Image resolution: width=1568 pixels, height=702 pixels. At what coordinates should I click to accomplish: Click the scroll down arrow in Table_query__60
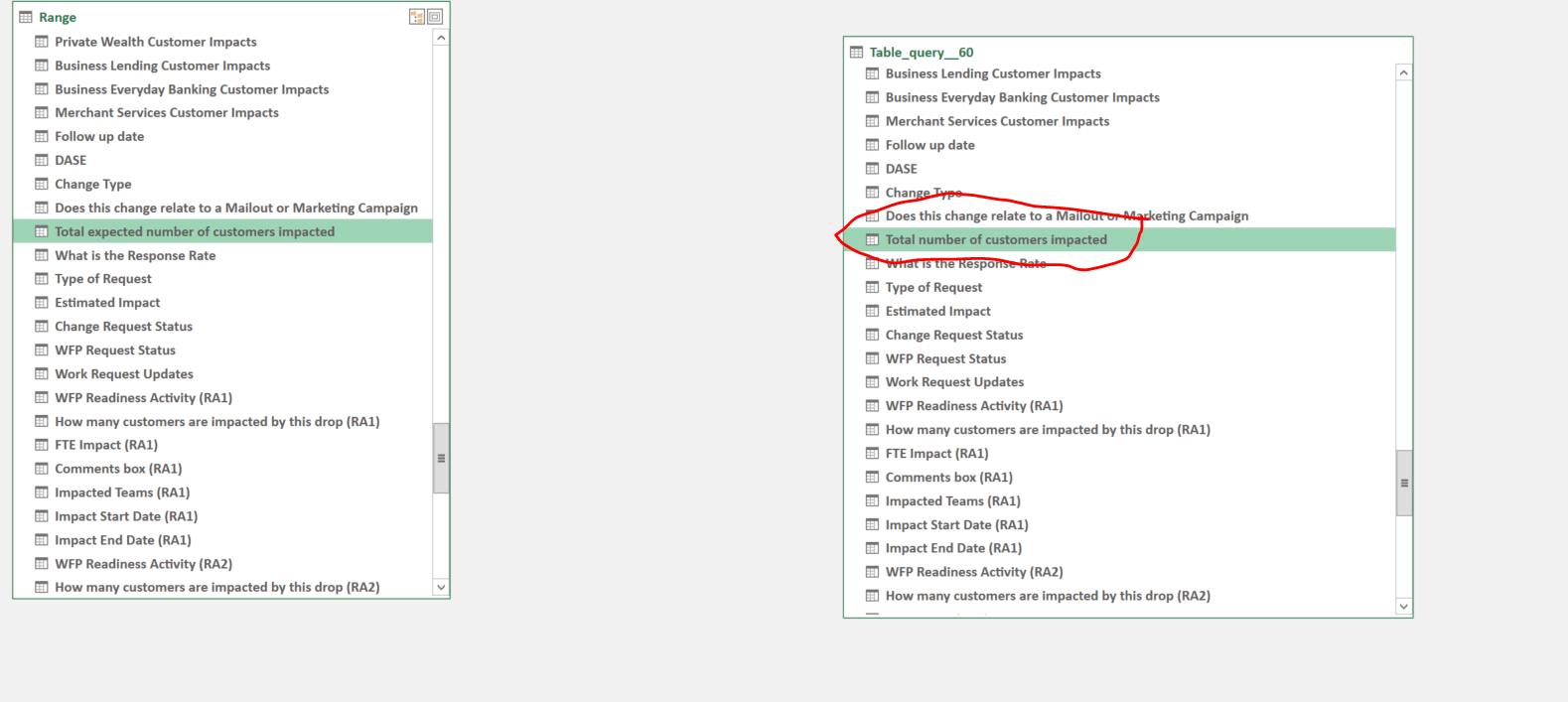tap(1403, 606)
